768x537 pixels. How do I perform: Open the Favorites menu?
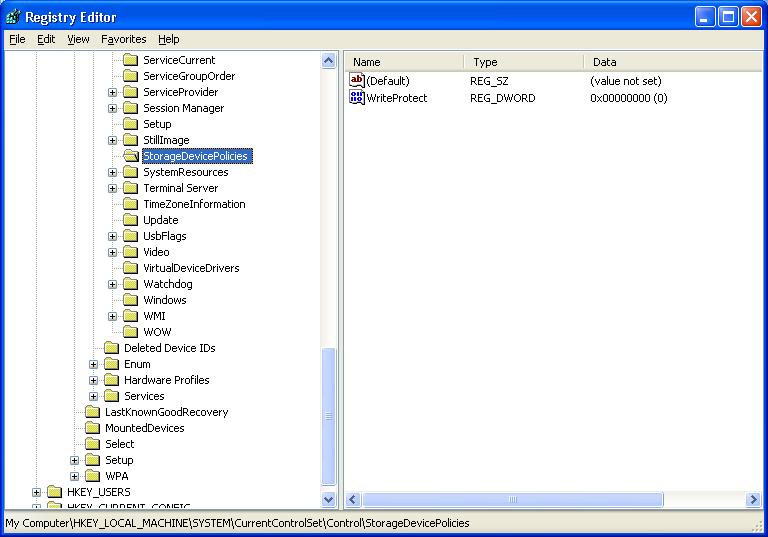[x=123, y=39]
